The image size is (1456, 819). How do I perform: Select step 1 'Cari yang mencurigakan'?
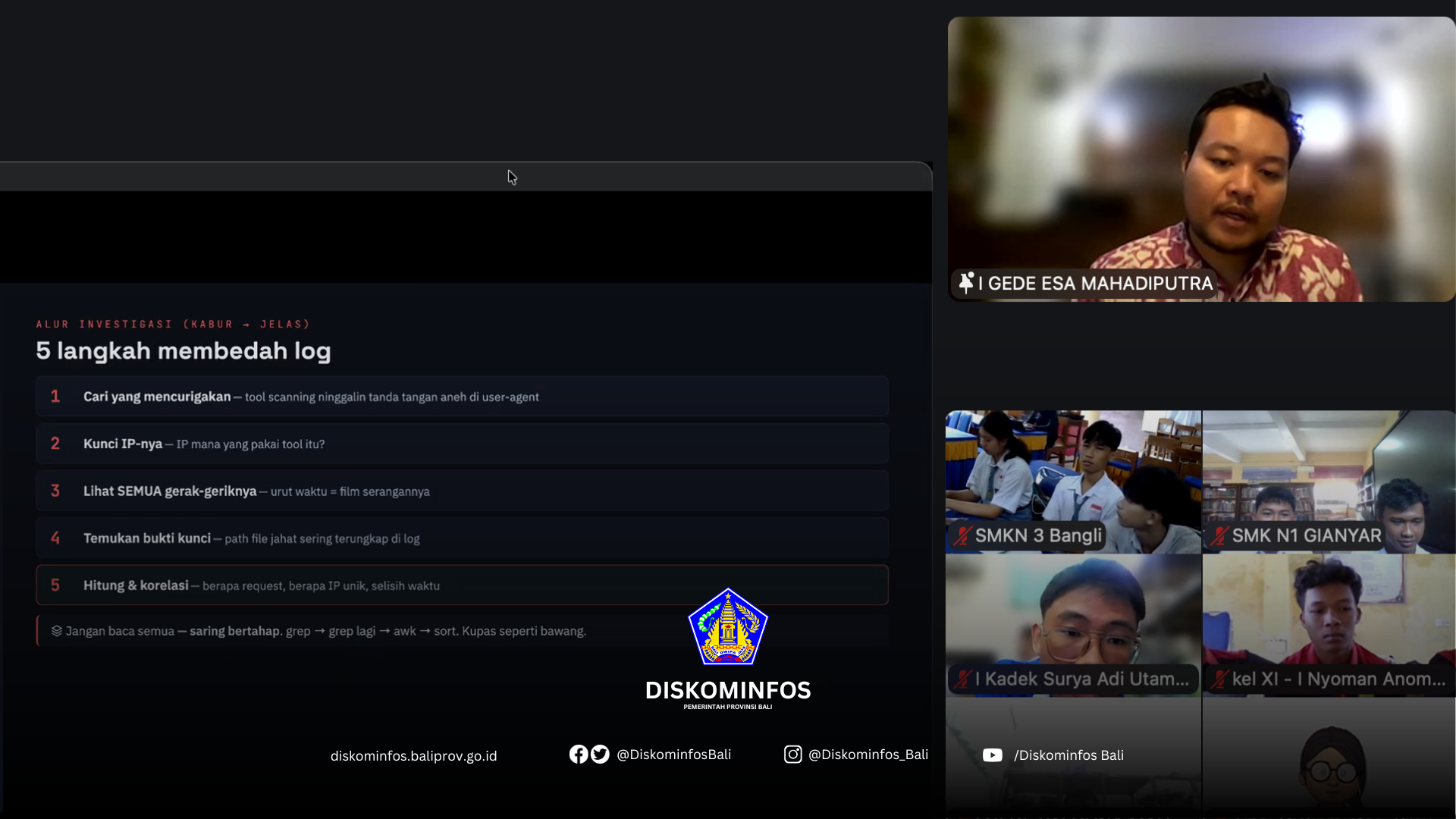462,397
